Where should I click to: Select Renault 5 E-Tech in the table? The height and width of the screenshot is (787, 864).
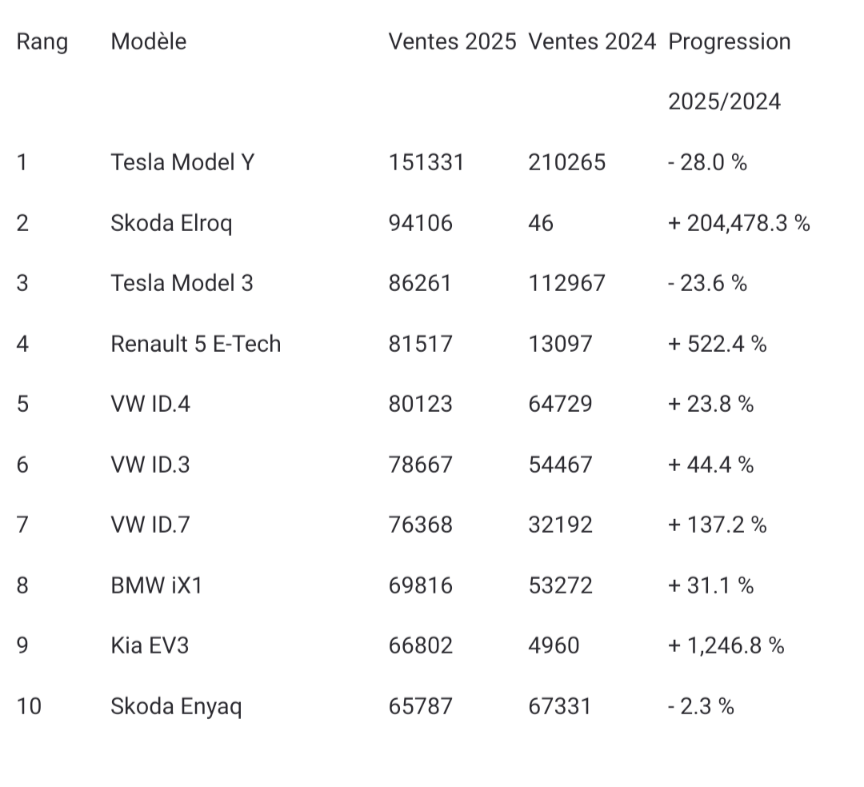point(195,344)
